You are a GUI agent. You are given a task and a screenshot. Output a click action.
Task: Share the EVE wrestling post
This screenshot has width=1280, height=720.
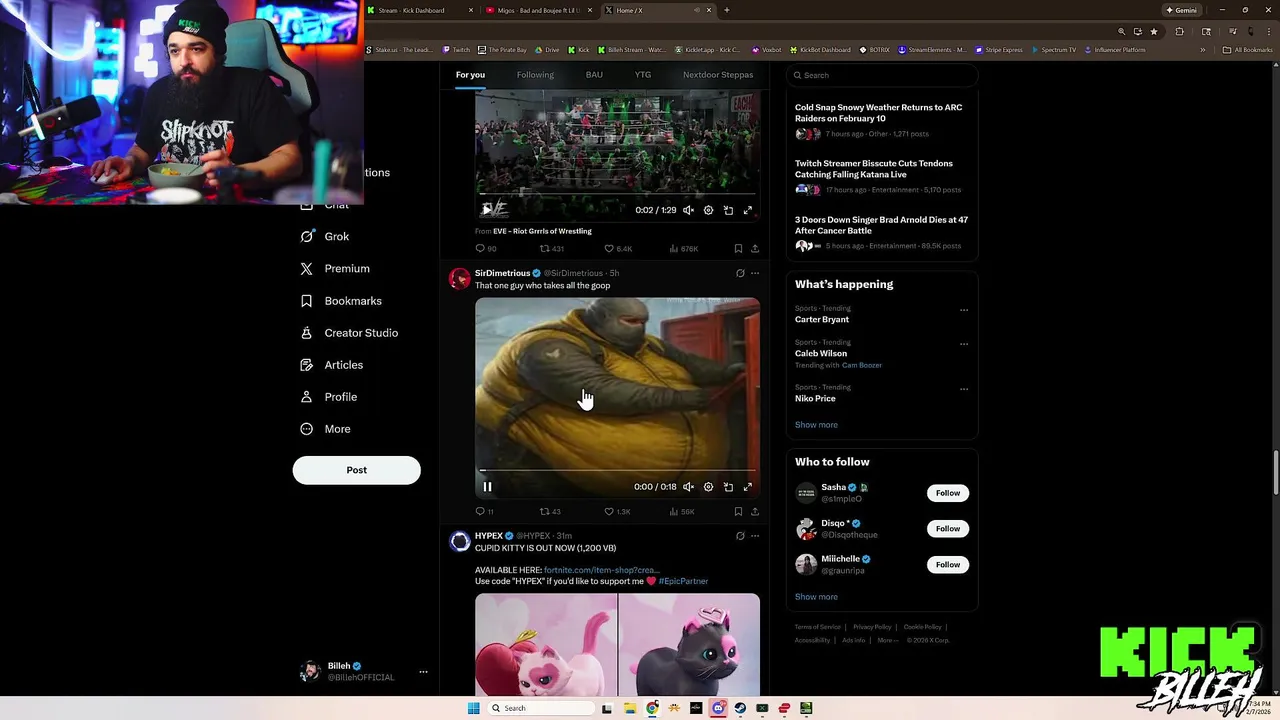click(755, 249)
